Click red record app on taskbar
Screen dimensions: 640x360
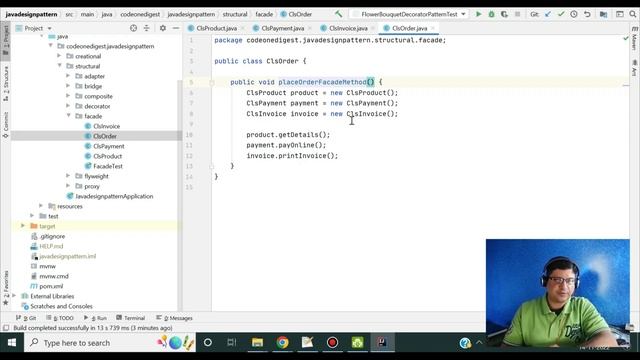(332, 342)
